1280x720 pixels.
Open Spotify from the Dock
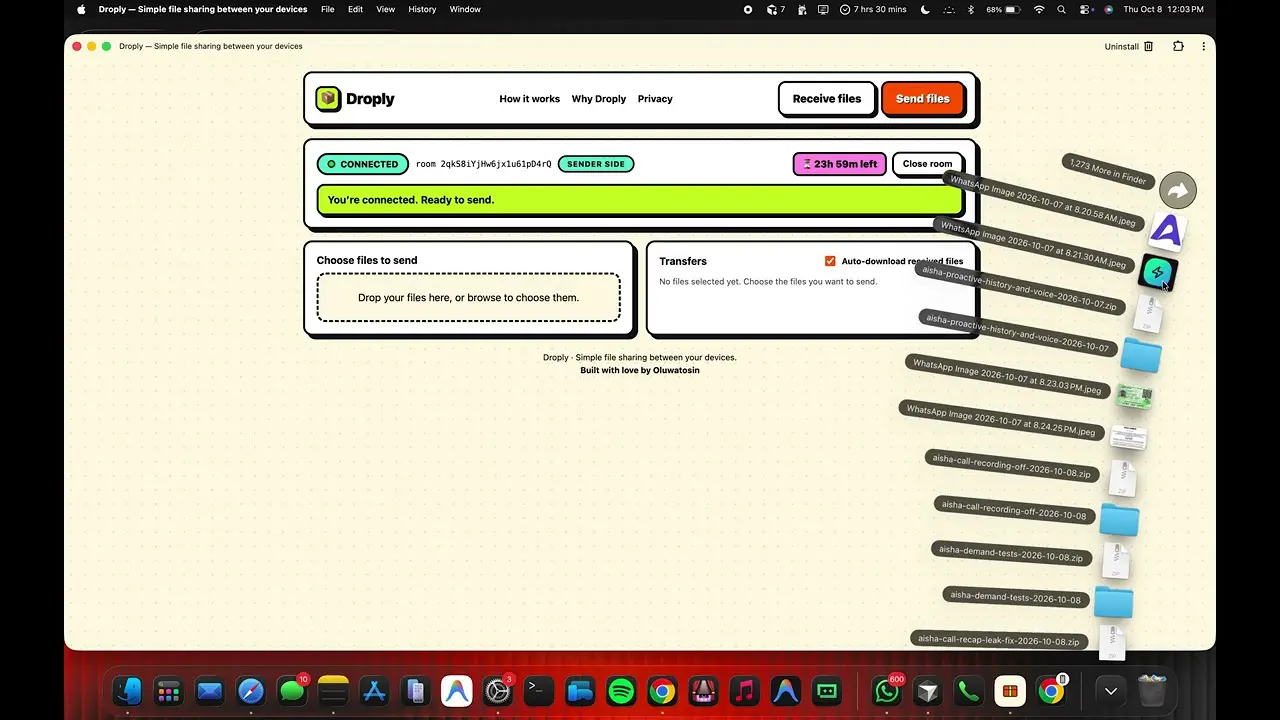click(621, 691)
